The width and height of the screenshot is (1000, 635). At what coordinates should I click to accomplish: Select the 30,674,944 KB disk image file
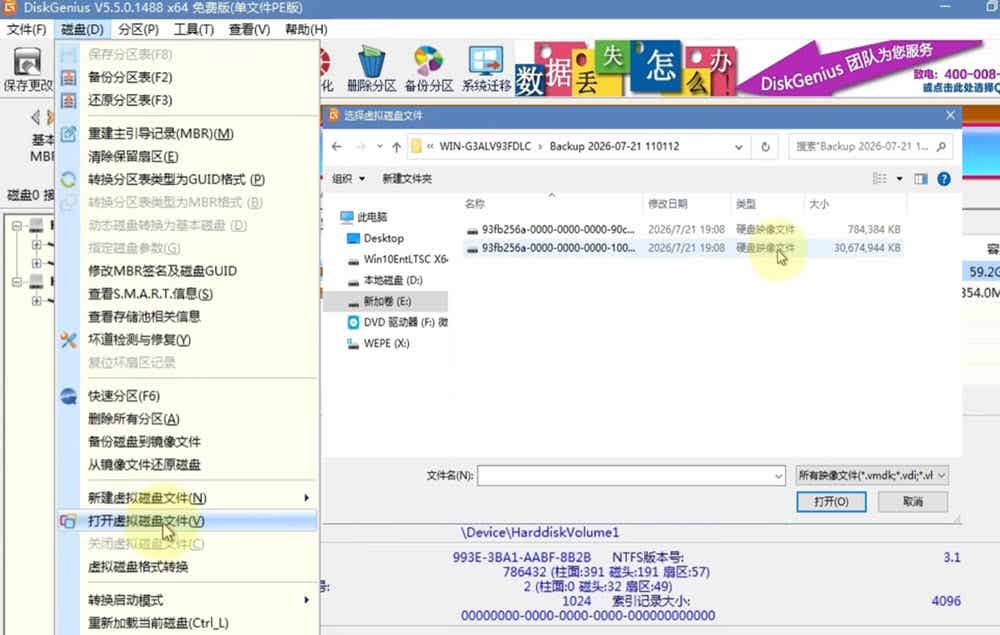click(x=683, y=248)
